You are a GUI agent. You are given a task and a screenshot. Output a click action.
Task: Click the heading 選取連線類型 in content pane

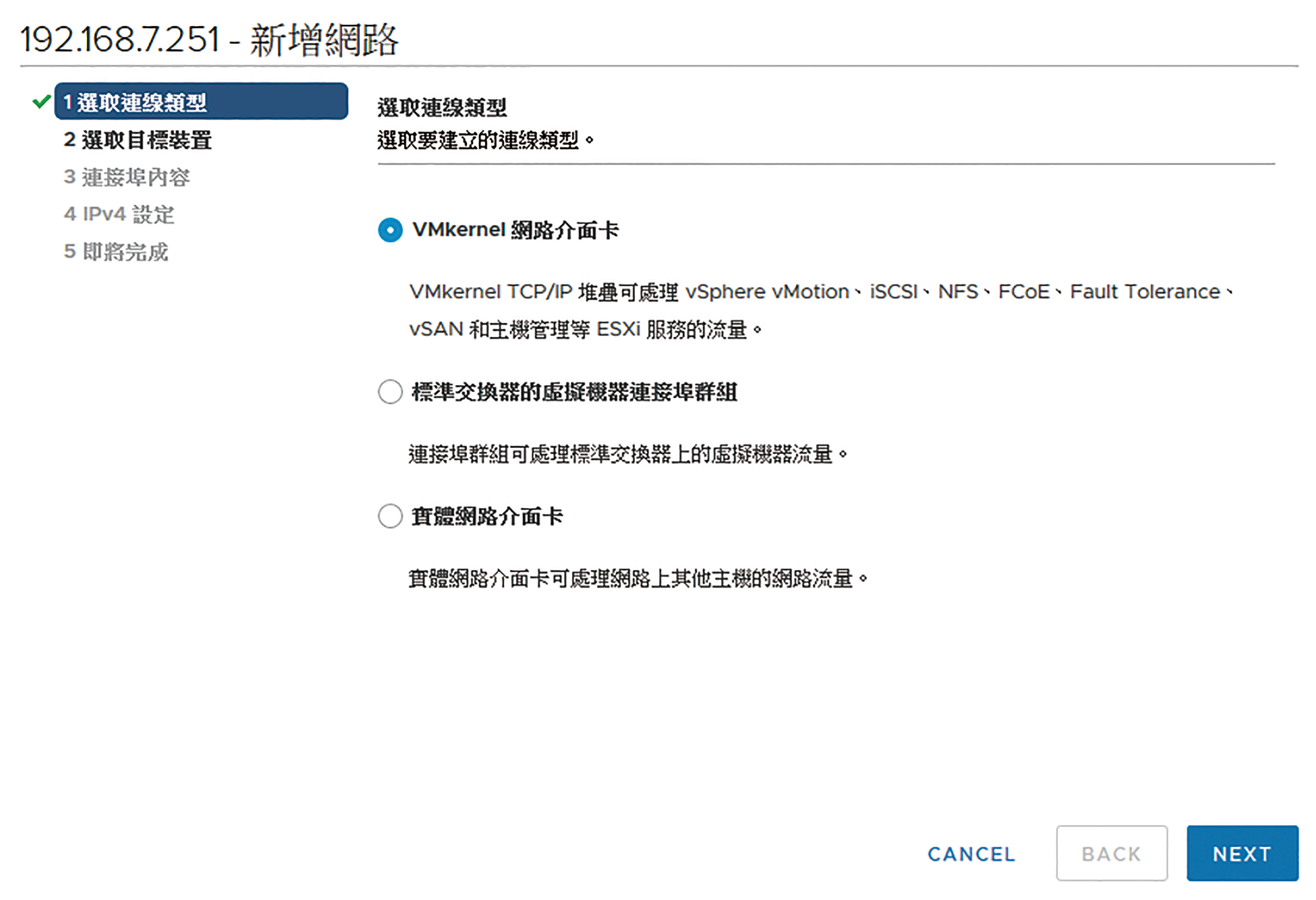[442, 107]
